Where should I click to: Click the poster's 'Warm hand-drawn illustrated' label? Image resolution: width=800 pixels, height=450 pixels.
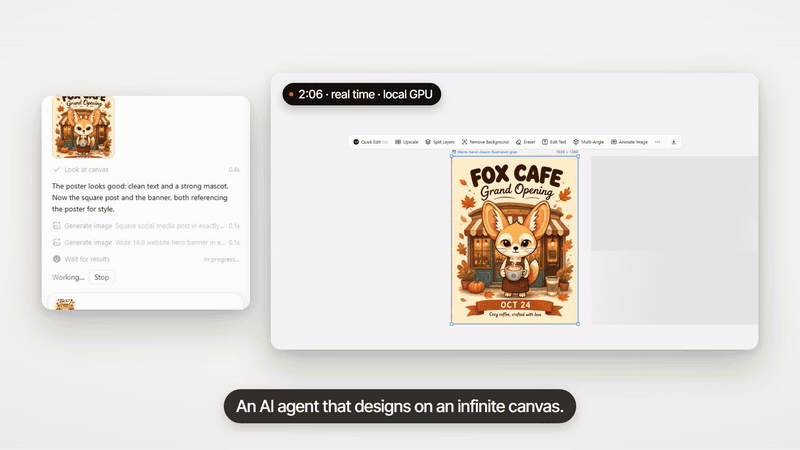[485, 152]
